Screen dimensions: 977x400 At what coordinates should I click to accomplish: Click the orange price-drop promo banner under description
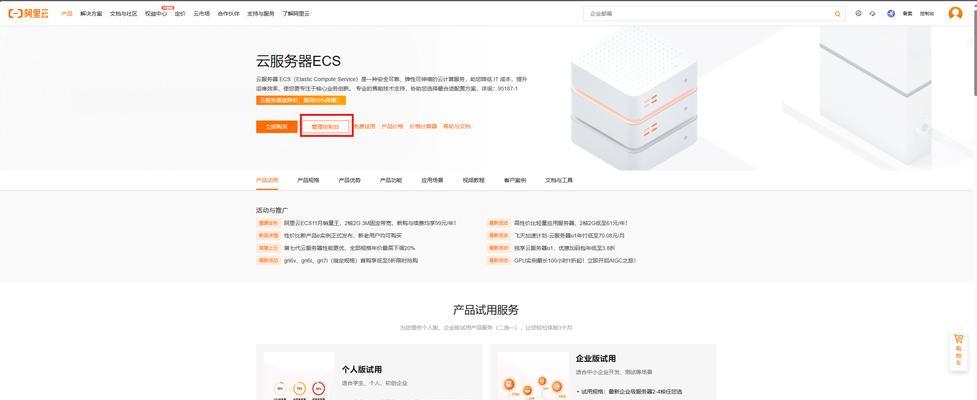(x=301, y=100)
